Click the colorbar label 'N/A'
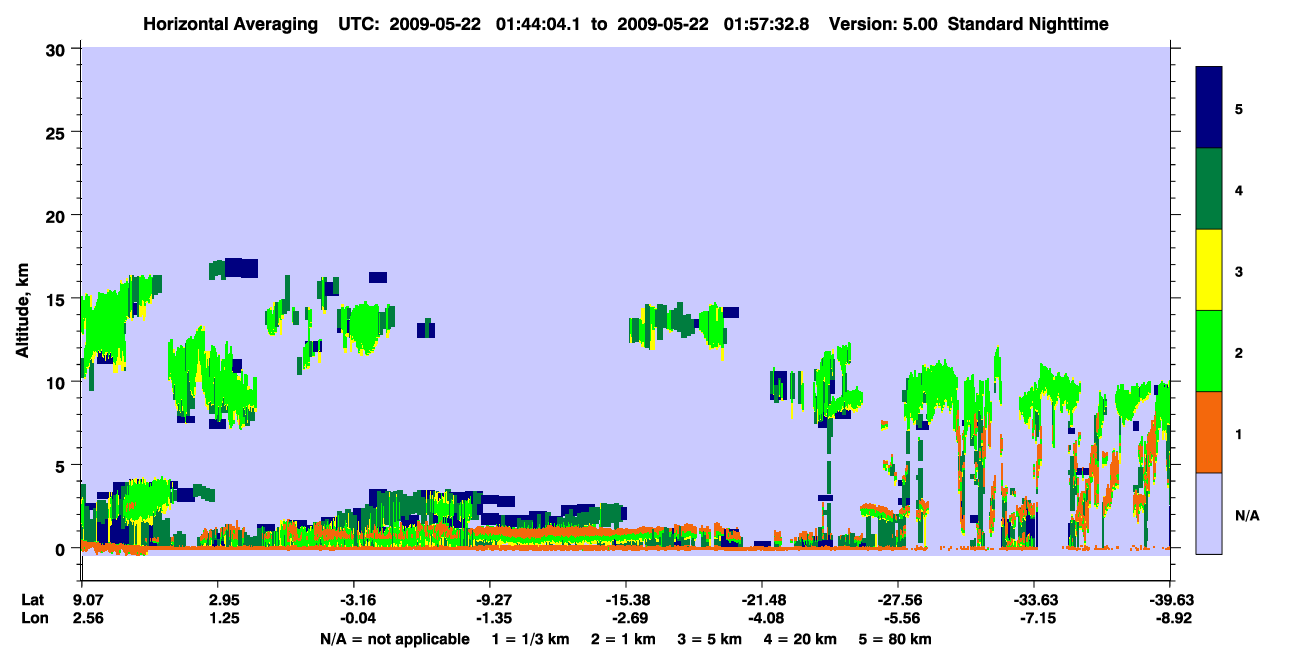 click(x=1246, y=515)
